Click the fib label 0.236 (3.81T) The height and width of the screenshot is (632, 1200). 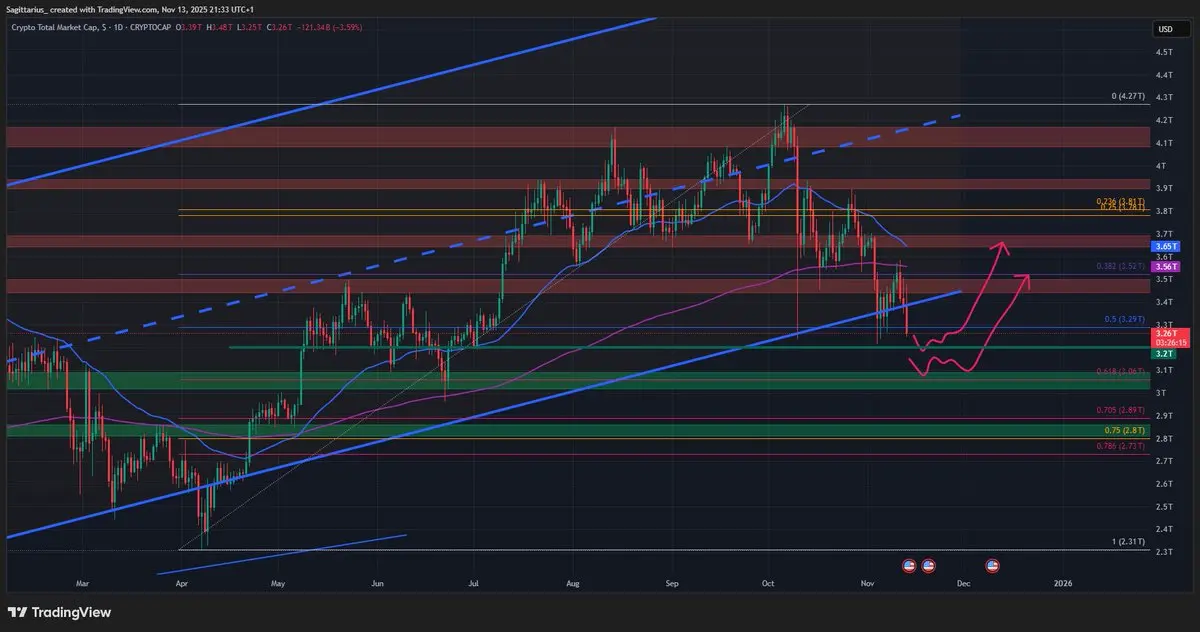coord(1119,201)
